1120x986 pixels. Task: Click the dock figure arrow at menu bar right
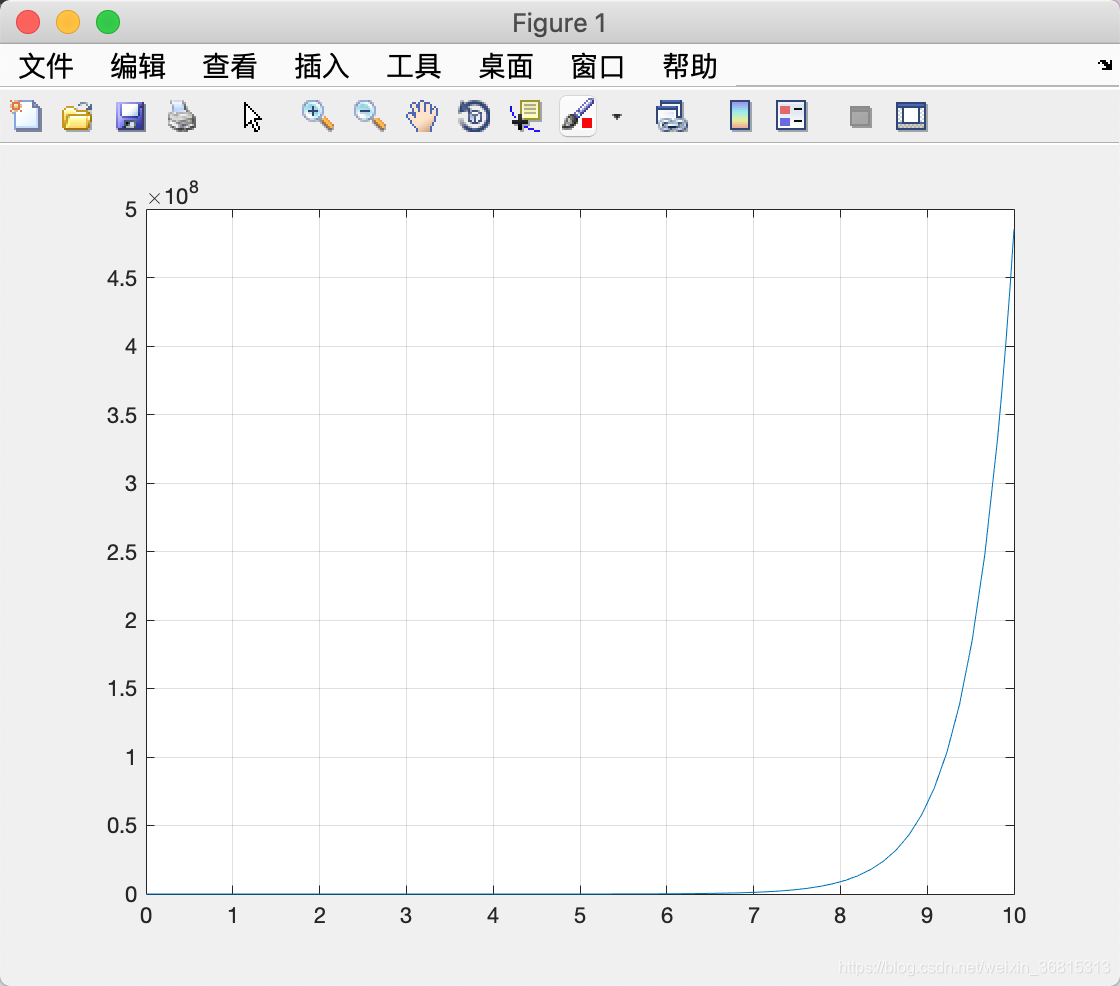[x=1105, y=65]
